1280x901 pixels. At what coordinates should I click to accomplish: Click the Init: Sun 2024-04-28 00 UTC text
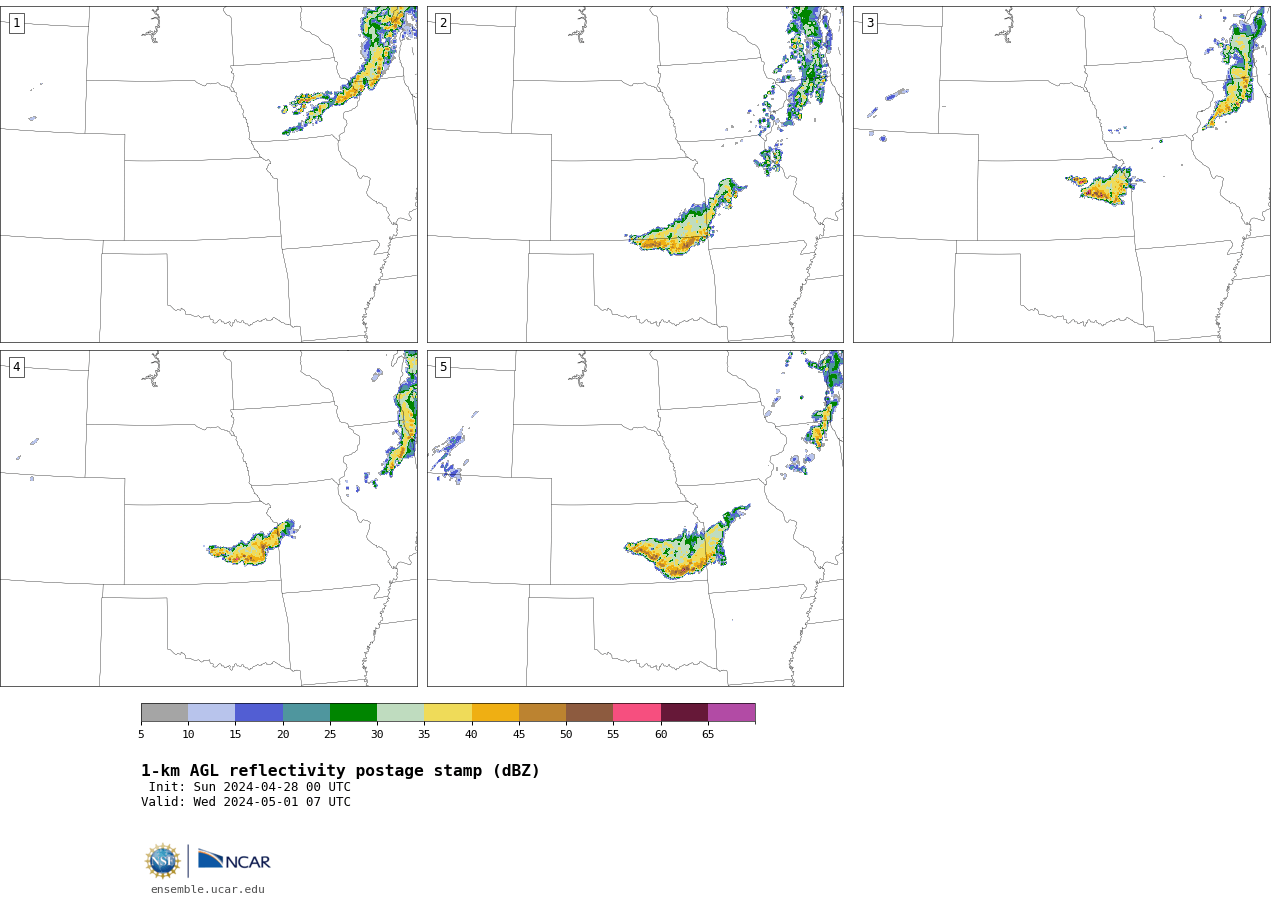pyautogui.click(x=250, y=787)
